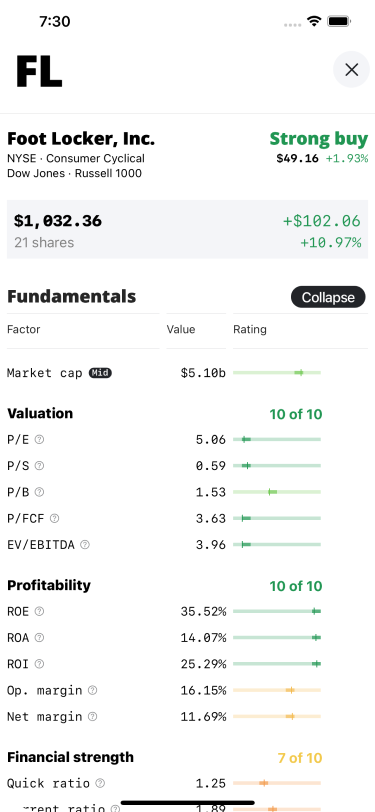Tap the Market cap rating bar
The height and width of the screenshot is (812, 375).
[277, 372]
